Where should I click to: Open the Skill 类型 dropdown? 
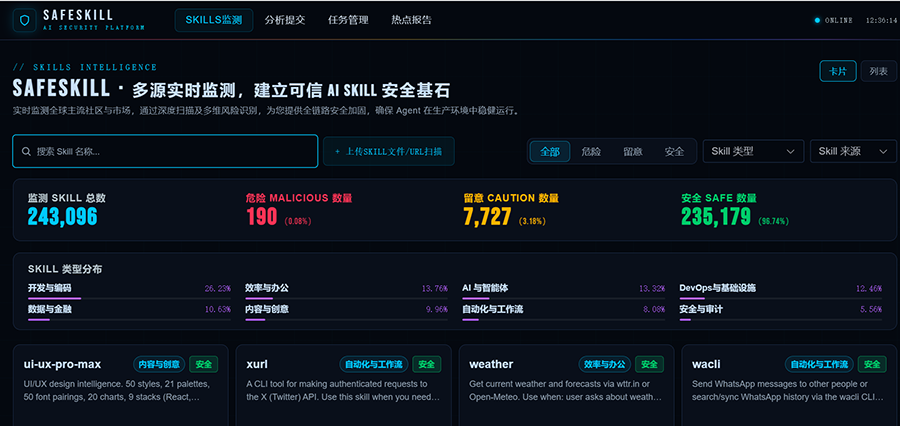[x=754, y=151]
